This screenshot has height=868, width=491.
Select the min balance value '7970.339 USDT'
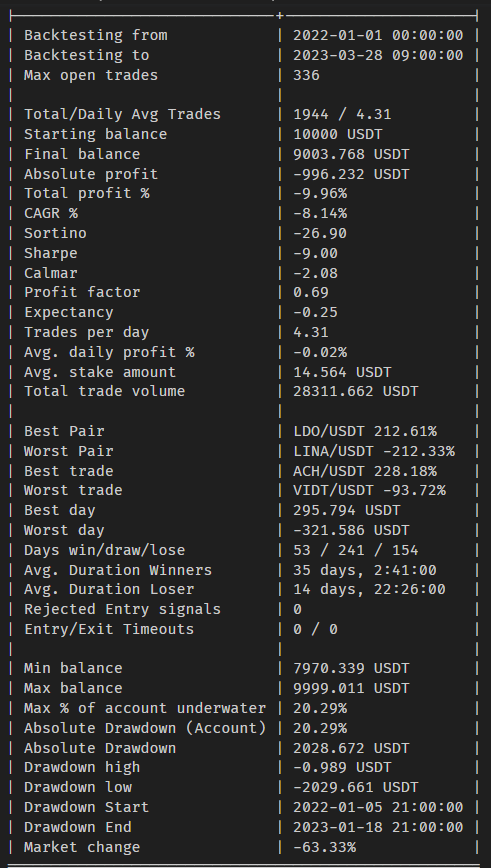click(x=351, y=669)
